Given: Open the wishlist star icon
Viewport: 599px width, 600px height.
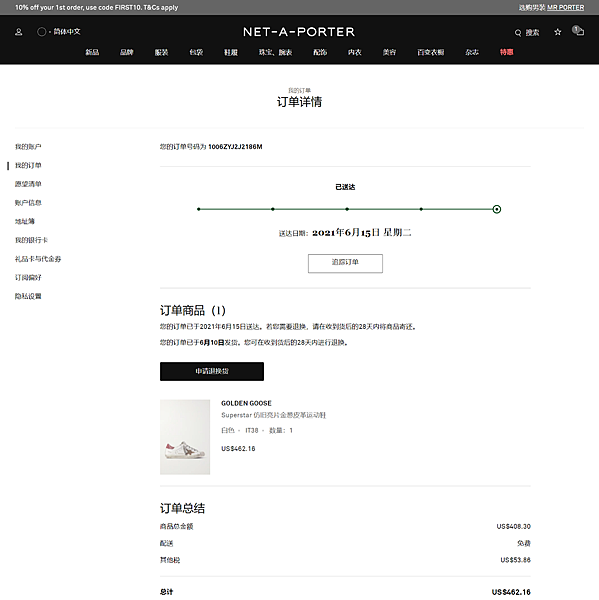Looking at the screenshot, I should point(558,32).
